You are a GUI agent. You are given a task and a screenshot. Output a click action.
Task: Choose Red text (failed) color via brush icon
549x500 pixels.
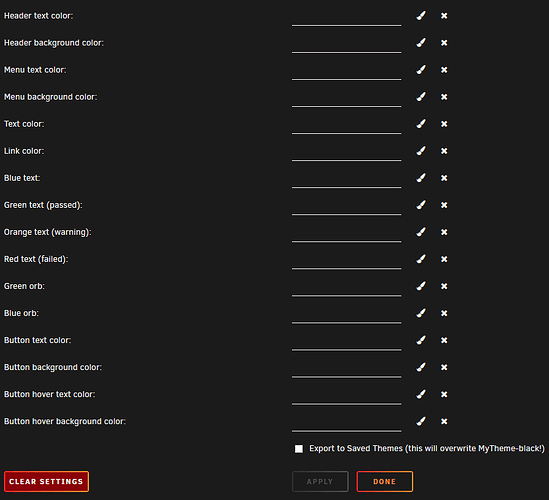[x=421, y=259]
